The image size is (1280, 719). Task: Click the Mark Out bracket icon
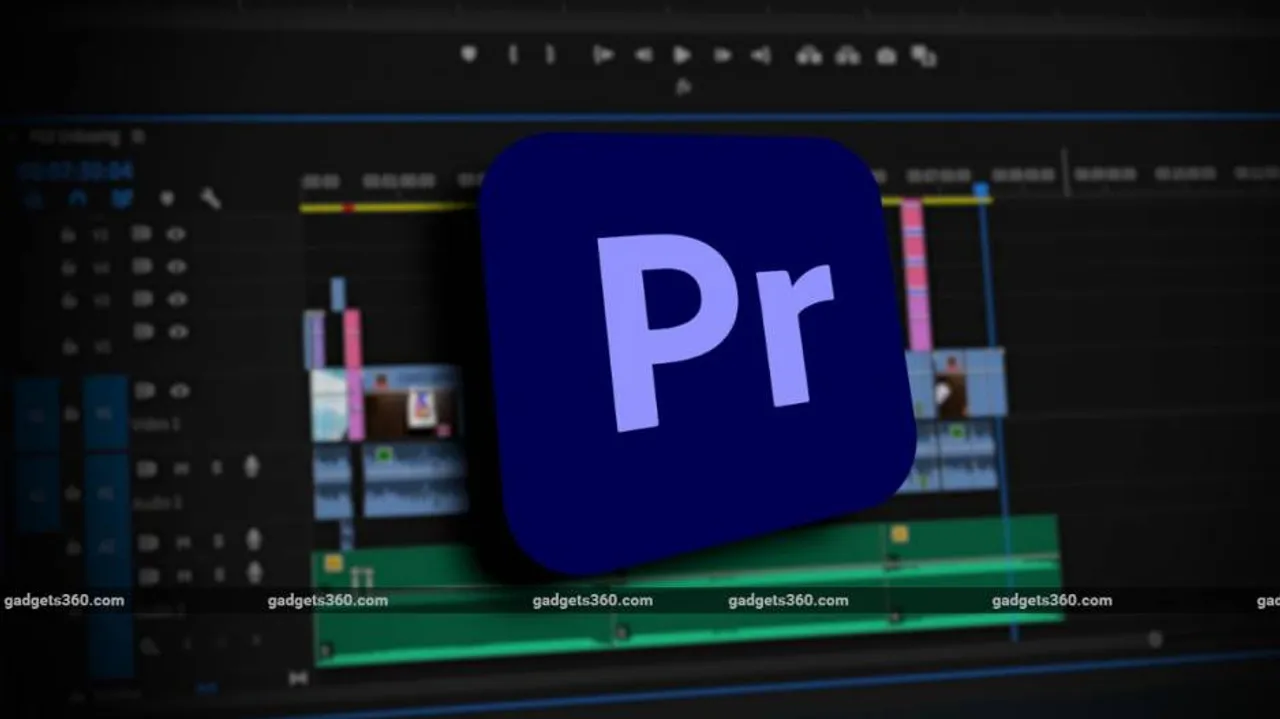pos(549,55)
